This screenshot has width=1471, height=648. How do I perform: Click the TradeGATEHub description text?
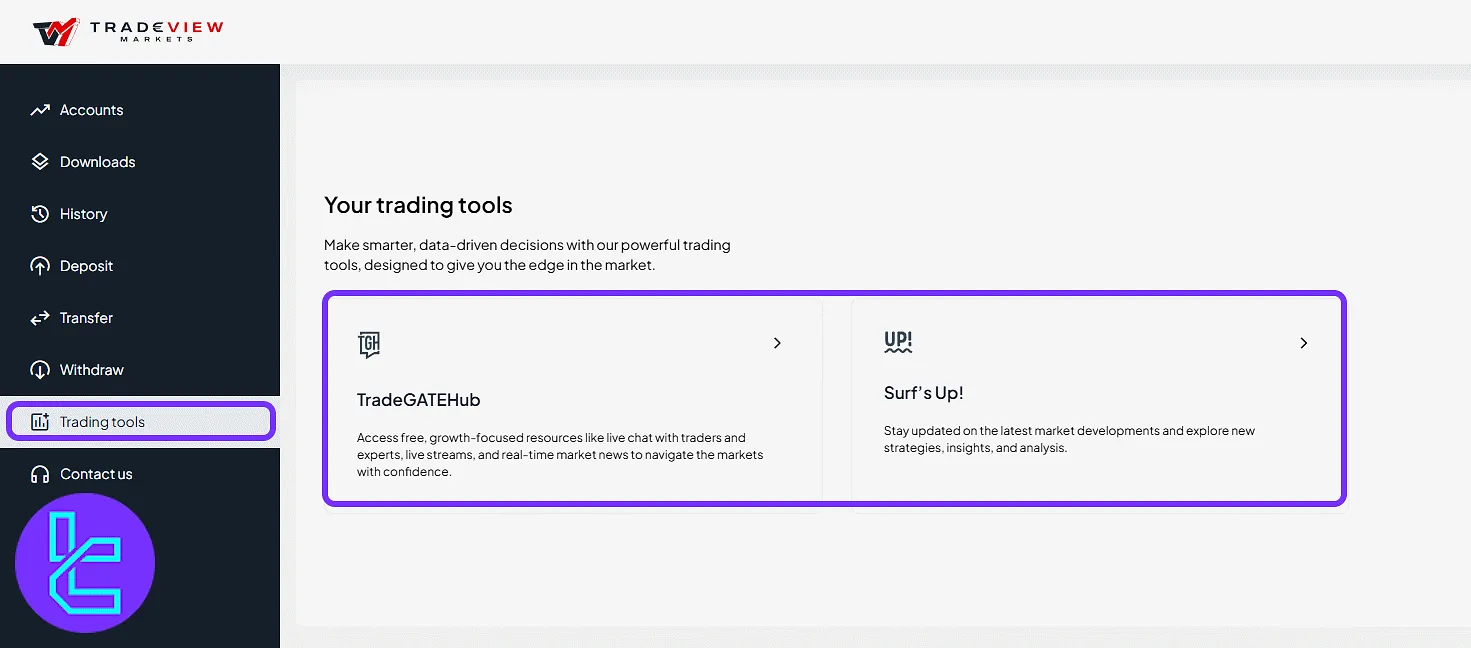click(560, 455)
